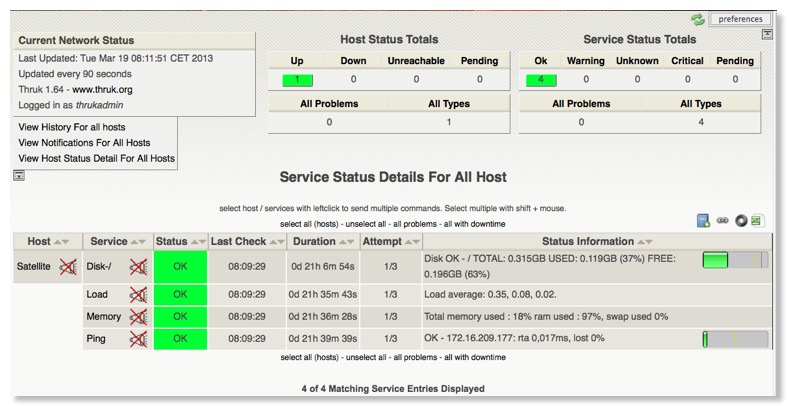Sort the table by the Host column
Viewport: 787px width, 406px height.
tap(62, 242)
